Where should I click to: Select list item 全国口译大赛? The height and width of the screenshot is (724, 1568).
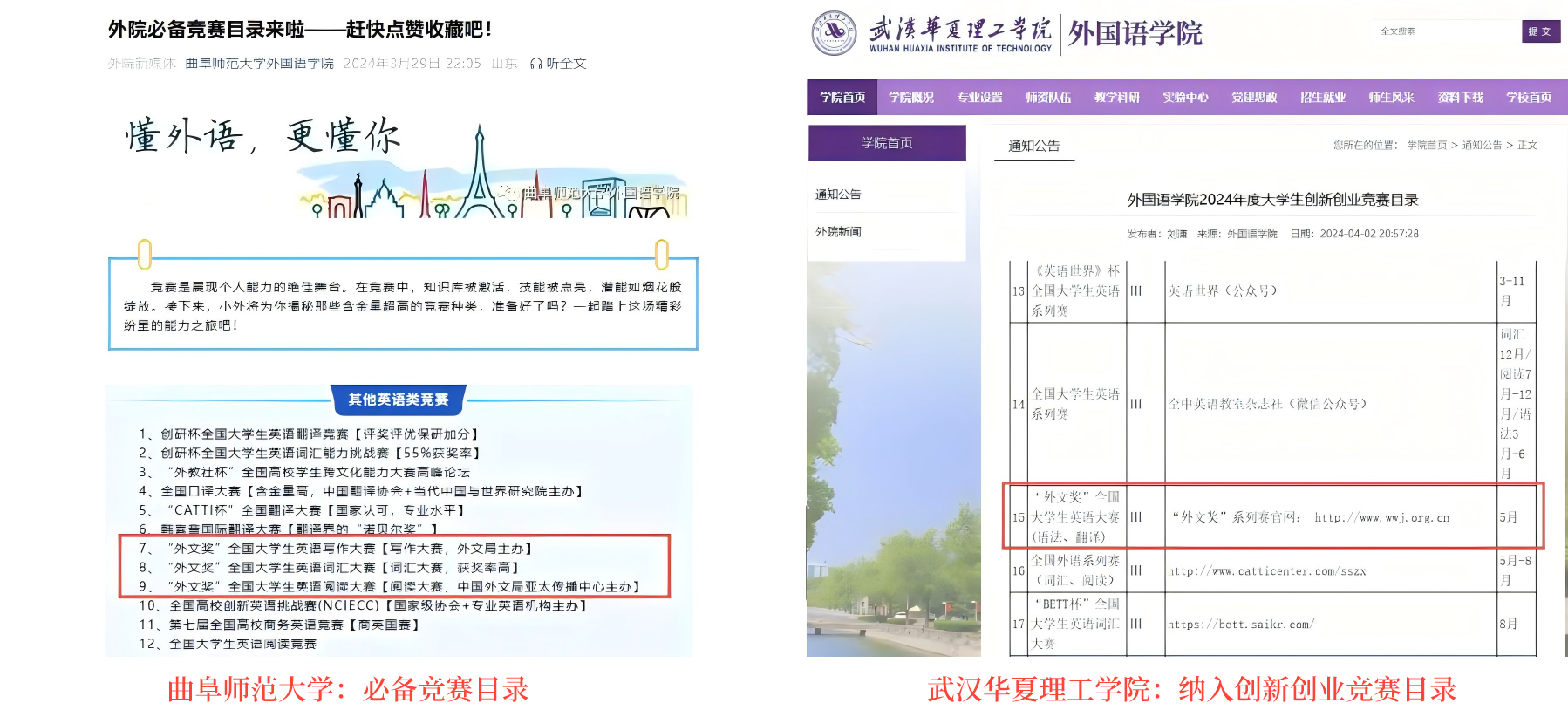(x=361, y=492)
